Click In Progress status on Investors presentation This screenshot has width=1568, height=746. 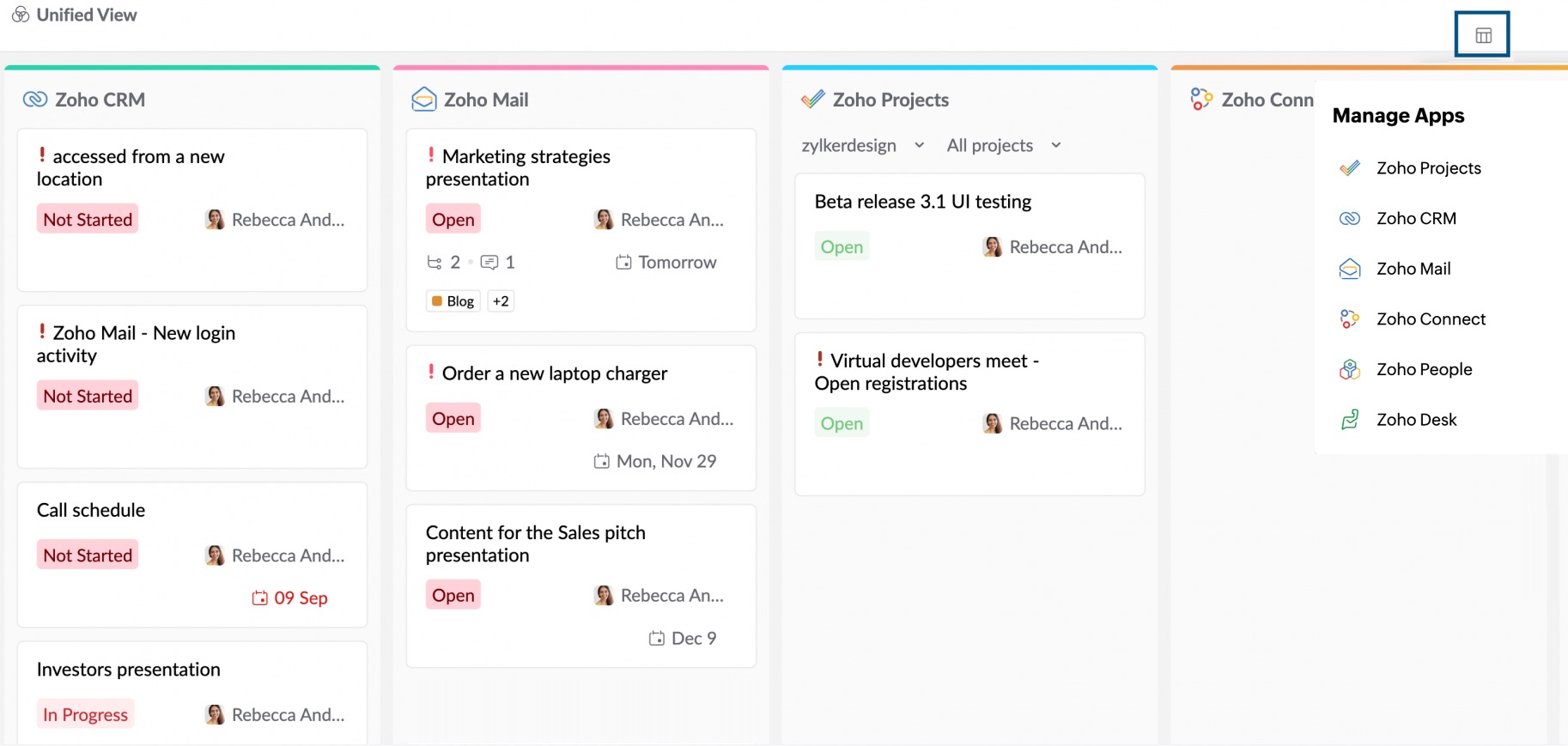pyautogui.click(x=85, y=715)
